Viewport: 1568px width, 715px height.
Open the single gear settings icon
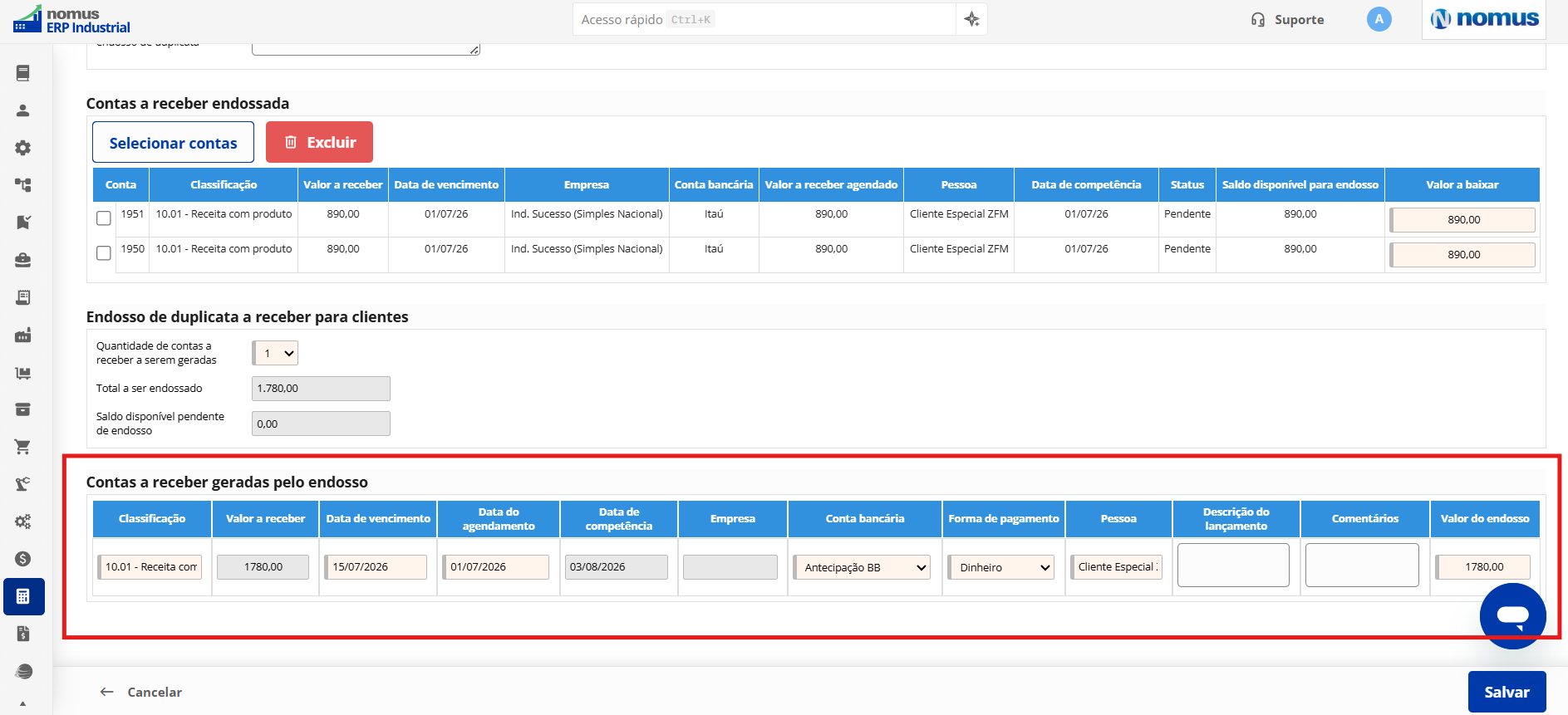coord(23,148)
